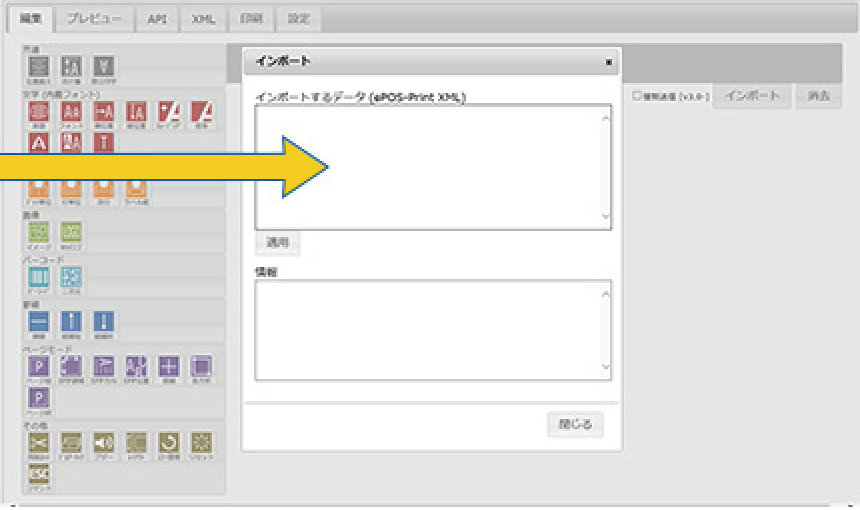Click the purple cross-shaped icon in ページモード

168,367
